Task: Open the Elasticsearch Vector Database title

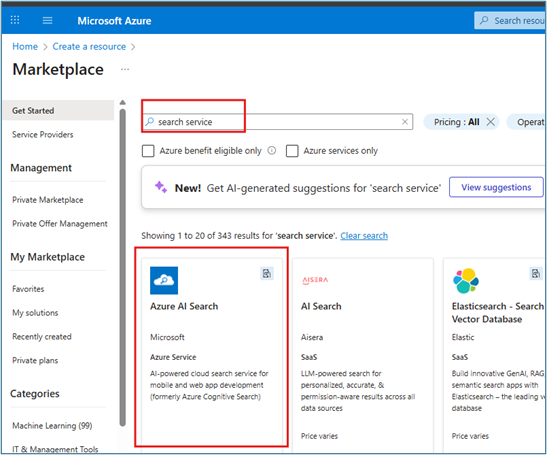Action: point(497,313)
